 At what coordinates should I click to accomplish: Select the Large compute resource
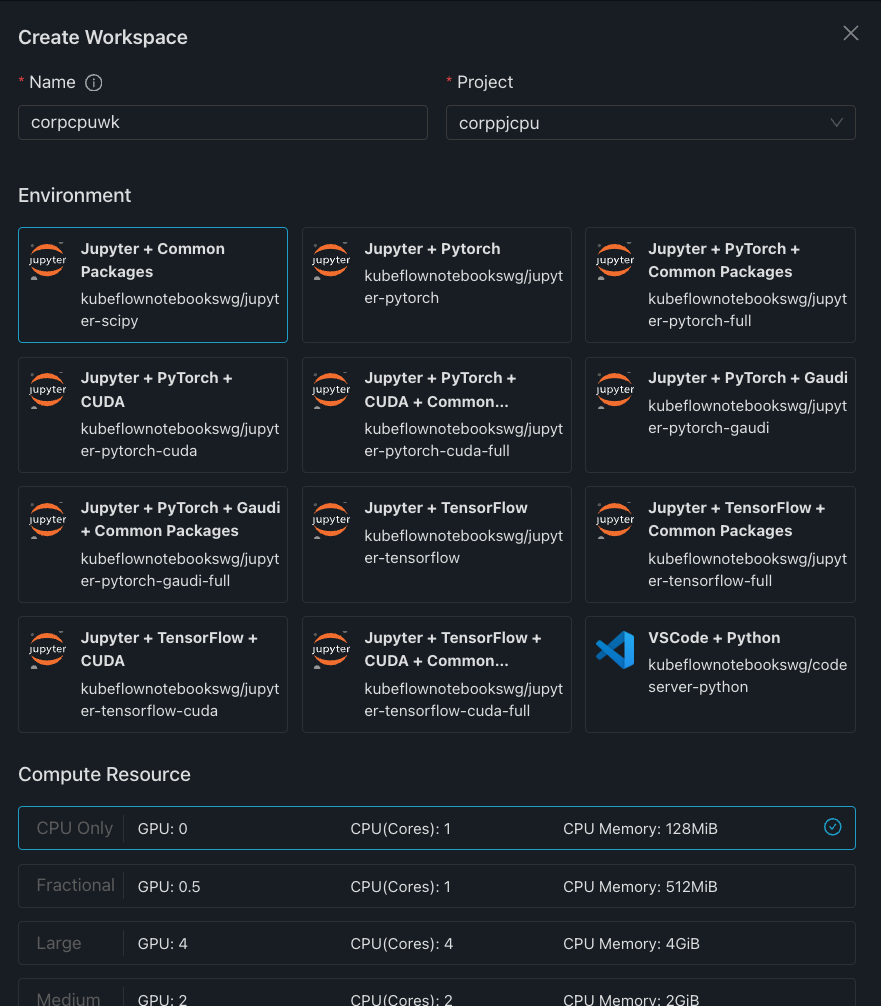(x=437, y=943)
